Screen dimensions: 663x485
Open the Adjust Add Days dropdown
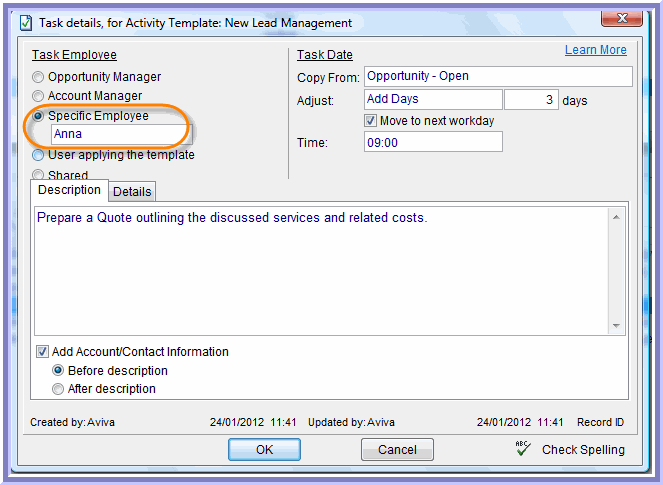(x=433, y=100)
